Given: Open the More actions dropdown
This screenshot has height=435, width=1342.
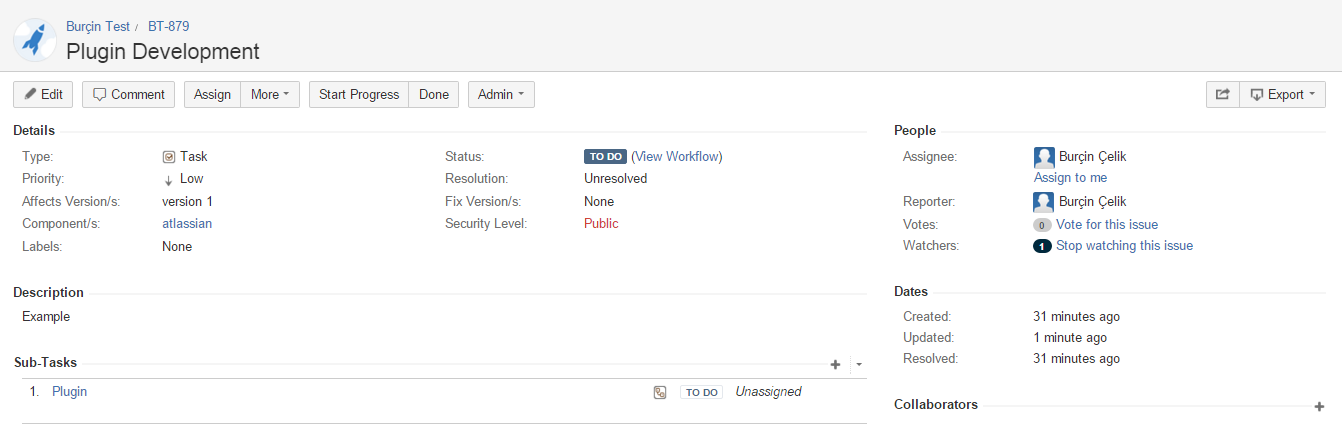Looking at the screenshot, I should (x=270, y=95).
